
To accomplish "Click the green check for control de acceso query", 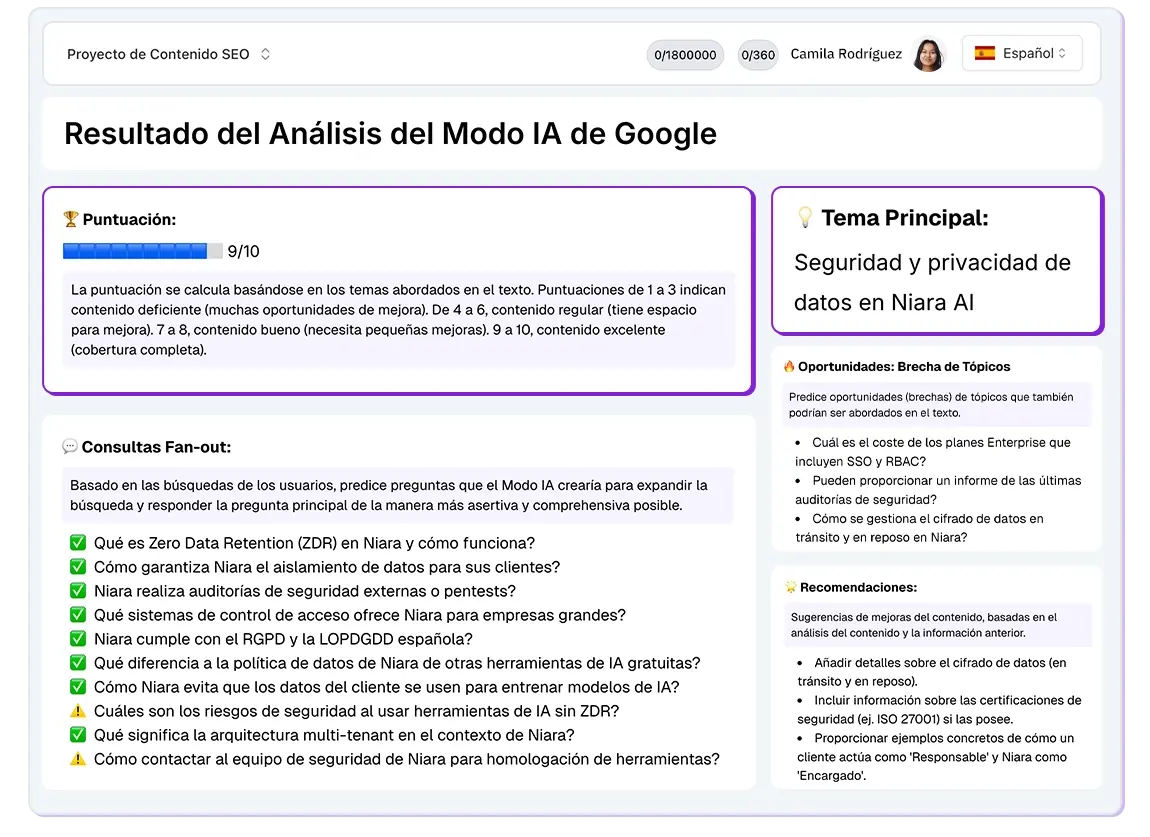I will coord(78,615).
